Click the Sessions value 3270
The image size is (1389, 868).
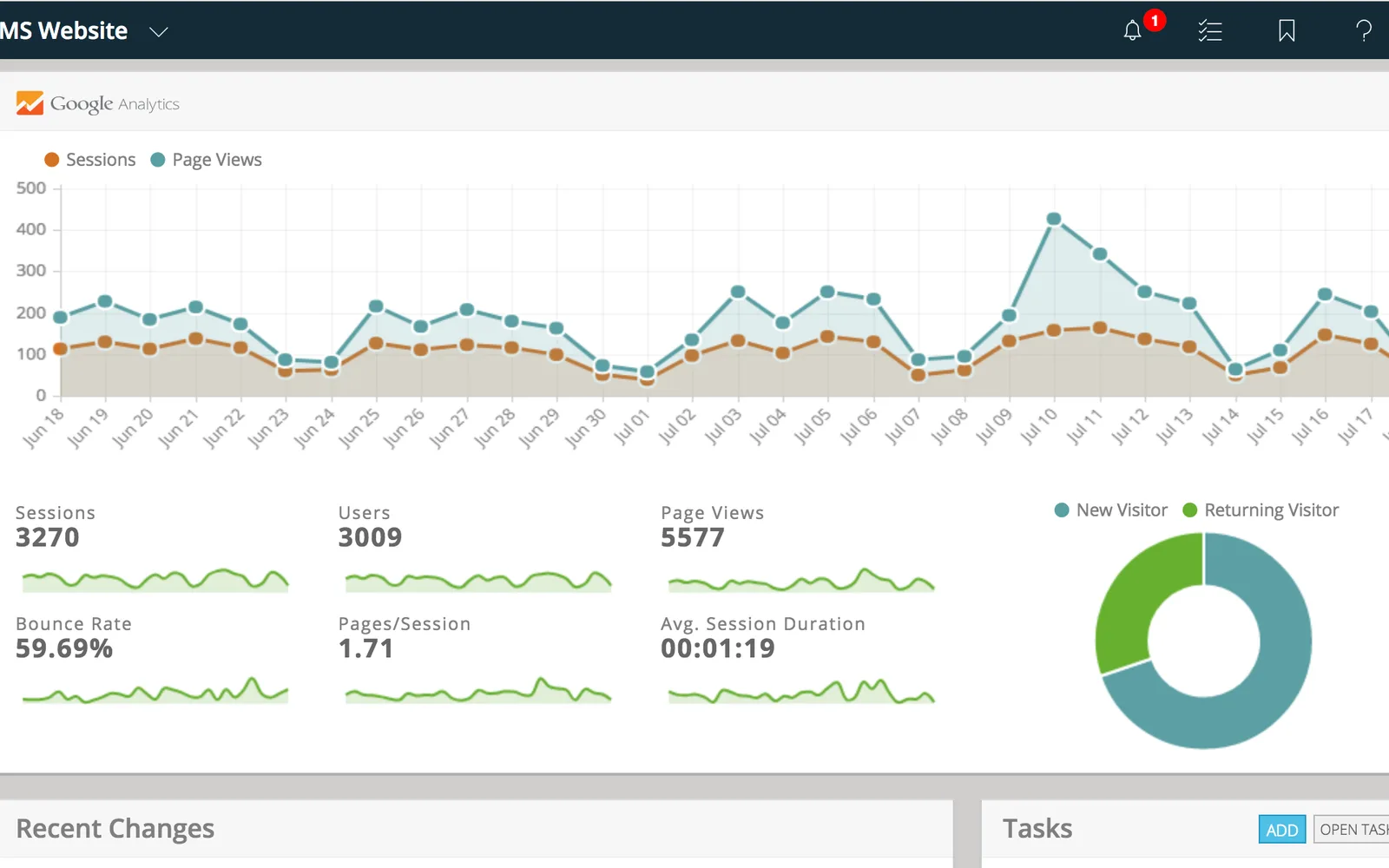coord(48,537)
